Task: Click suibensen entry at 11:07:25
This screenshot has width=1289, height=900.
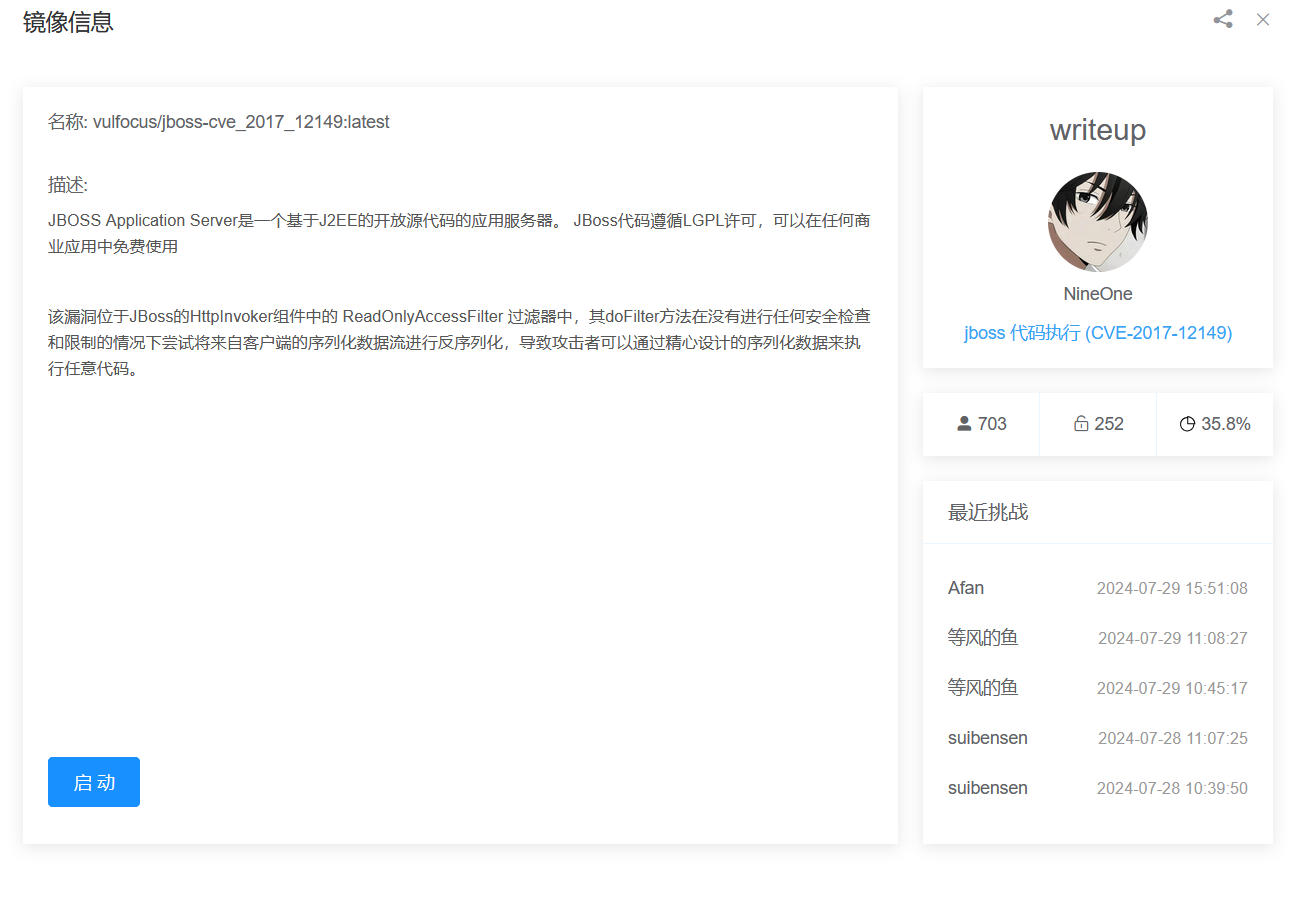Action: pyautogui.click(x=988, y=738)
